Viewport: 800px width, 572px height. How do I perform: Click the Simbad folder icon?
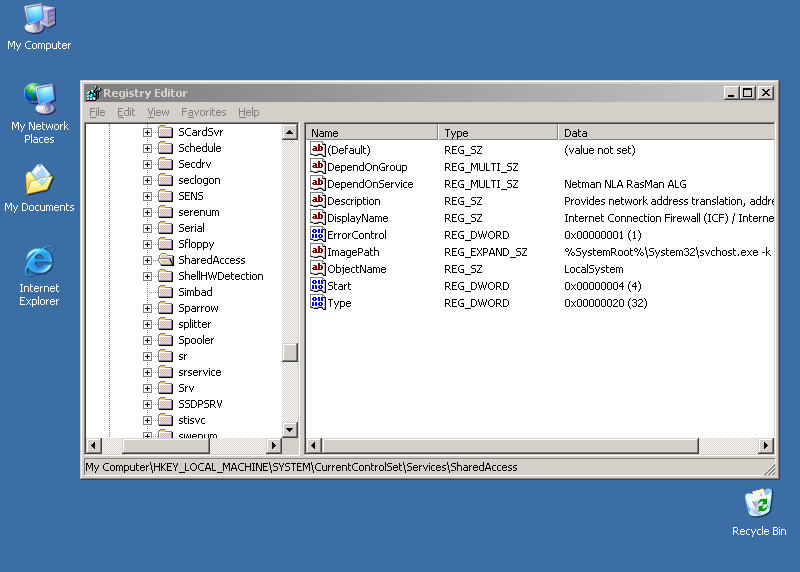pyautogui.click(x=165, y=292)
